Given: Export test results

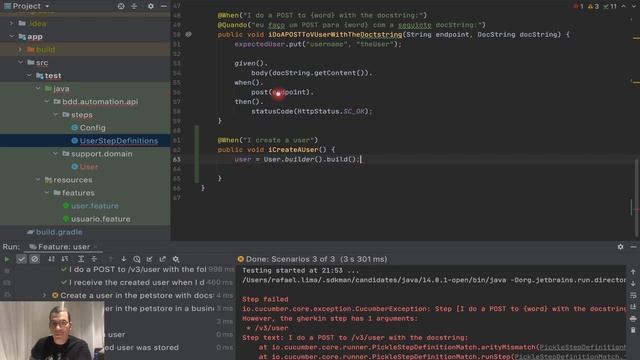Looking at the screenshot, I should (x=163, y=259).
